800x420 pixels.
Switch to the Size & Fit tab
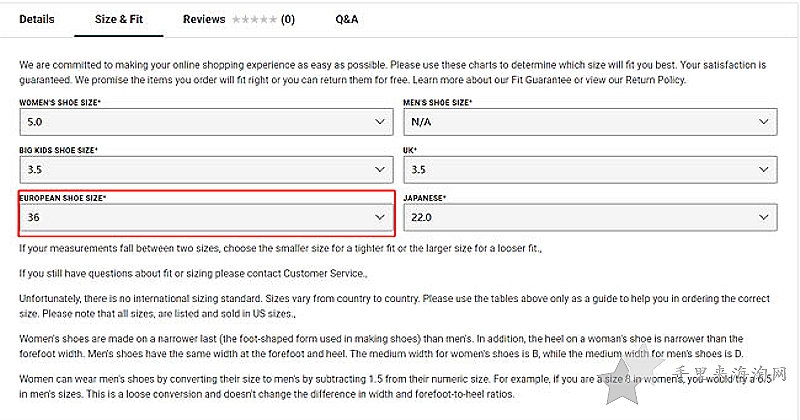pyautogui.click(x=119, y=19)
